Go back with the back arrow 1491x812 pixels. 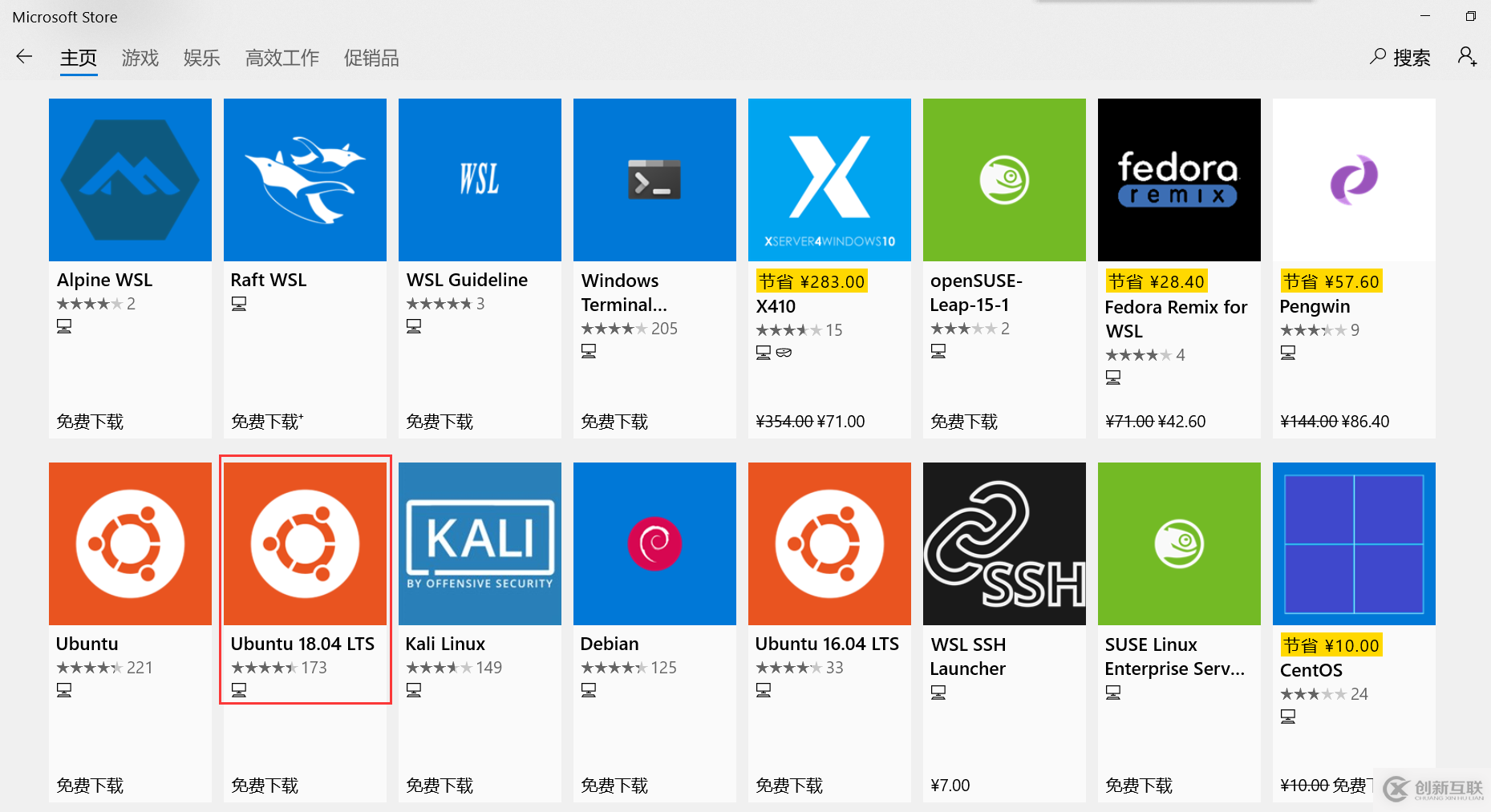(x=24, y=56)
